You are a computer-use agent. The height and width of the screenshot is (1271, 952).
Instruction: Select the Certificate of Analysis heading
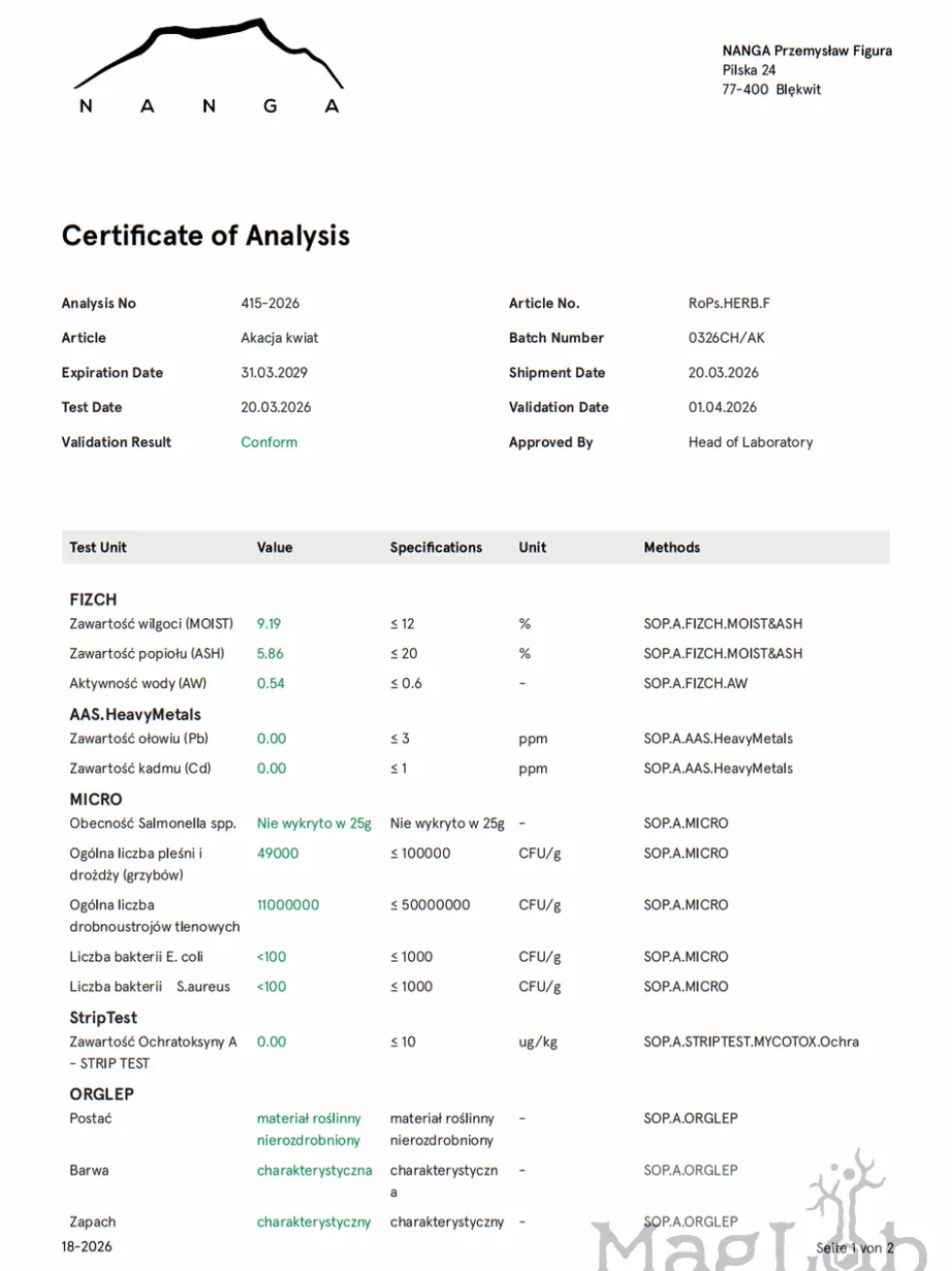[x=206, y=236]
